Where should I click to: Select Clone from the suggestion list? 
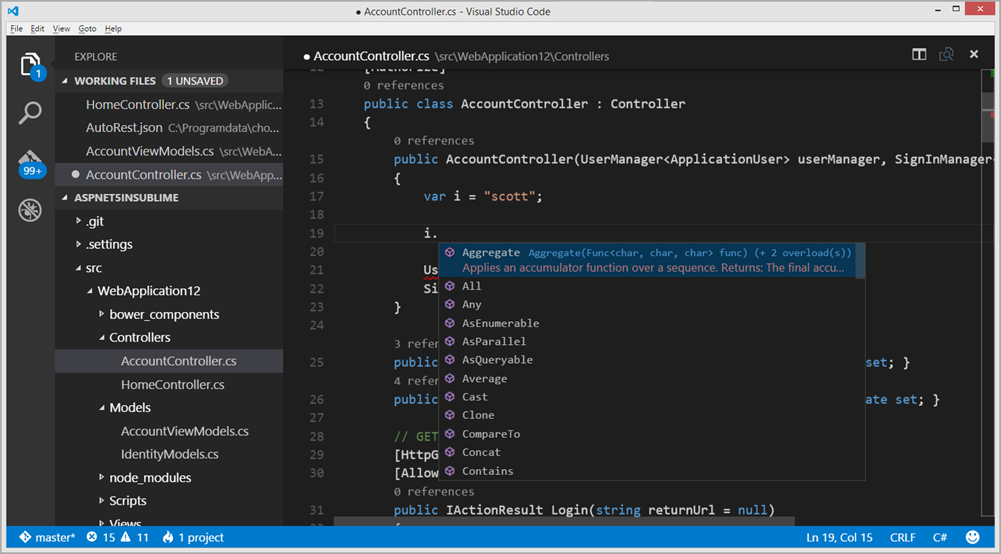652,416
